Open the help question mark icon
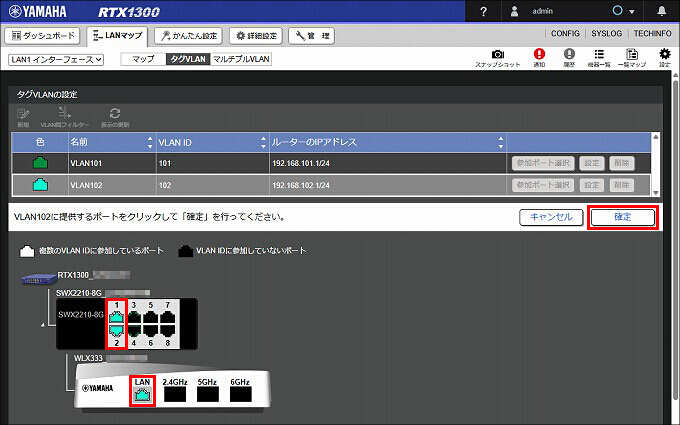Image resolution: width=680 pixels, height=425 pixels. click(484, 11)
